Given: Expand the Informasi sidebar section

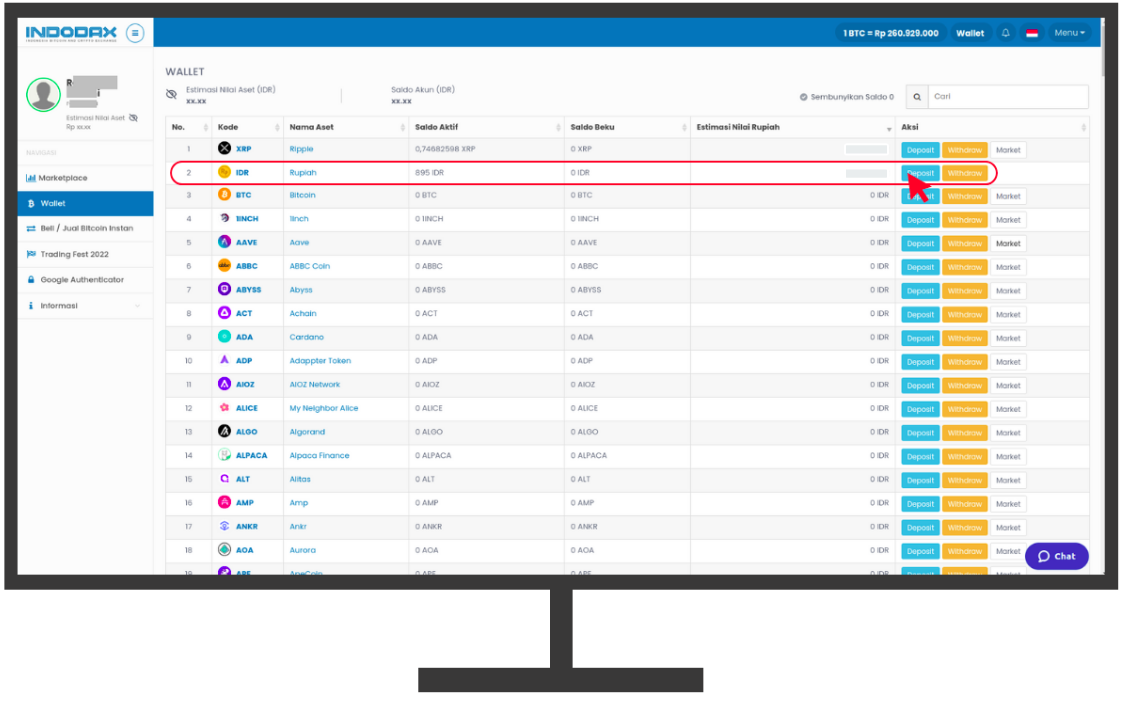Looking at the screenshot, I should pos(85,306).
